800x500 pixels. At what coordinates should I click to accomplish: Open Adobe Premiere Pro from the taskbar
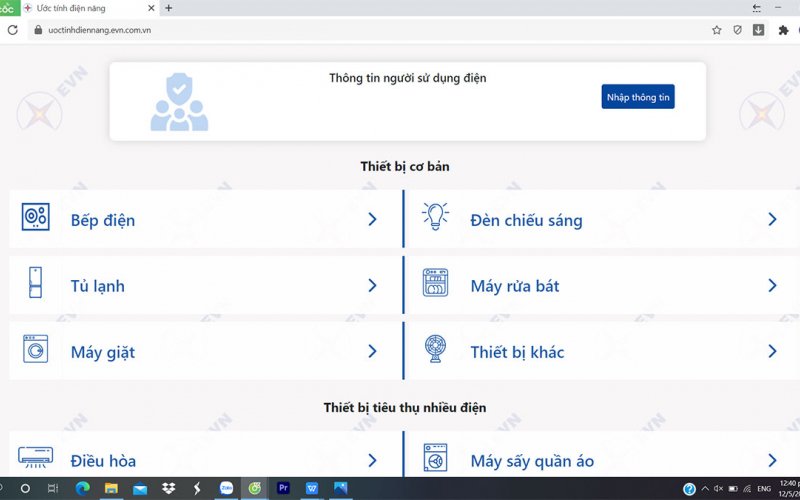pos(283,488)
